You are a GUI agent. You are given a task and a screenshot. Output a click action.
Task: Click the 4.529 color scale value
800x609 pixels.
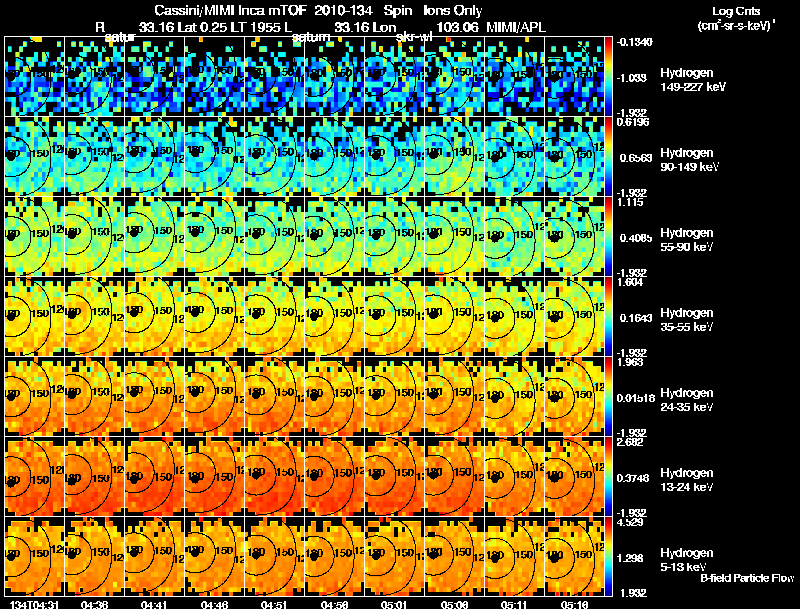(630, 522)
